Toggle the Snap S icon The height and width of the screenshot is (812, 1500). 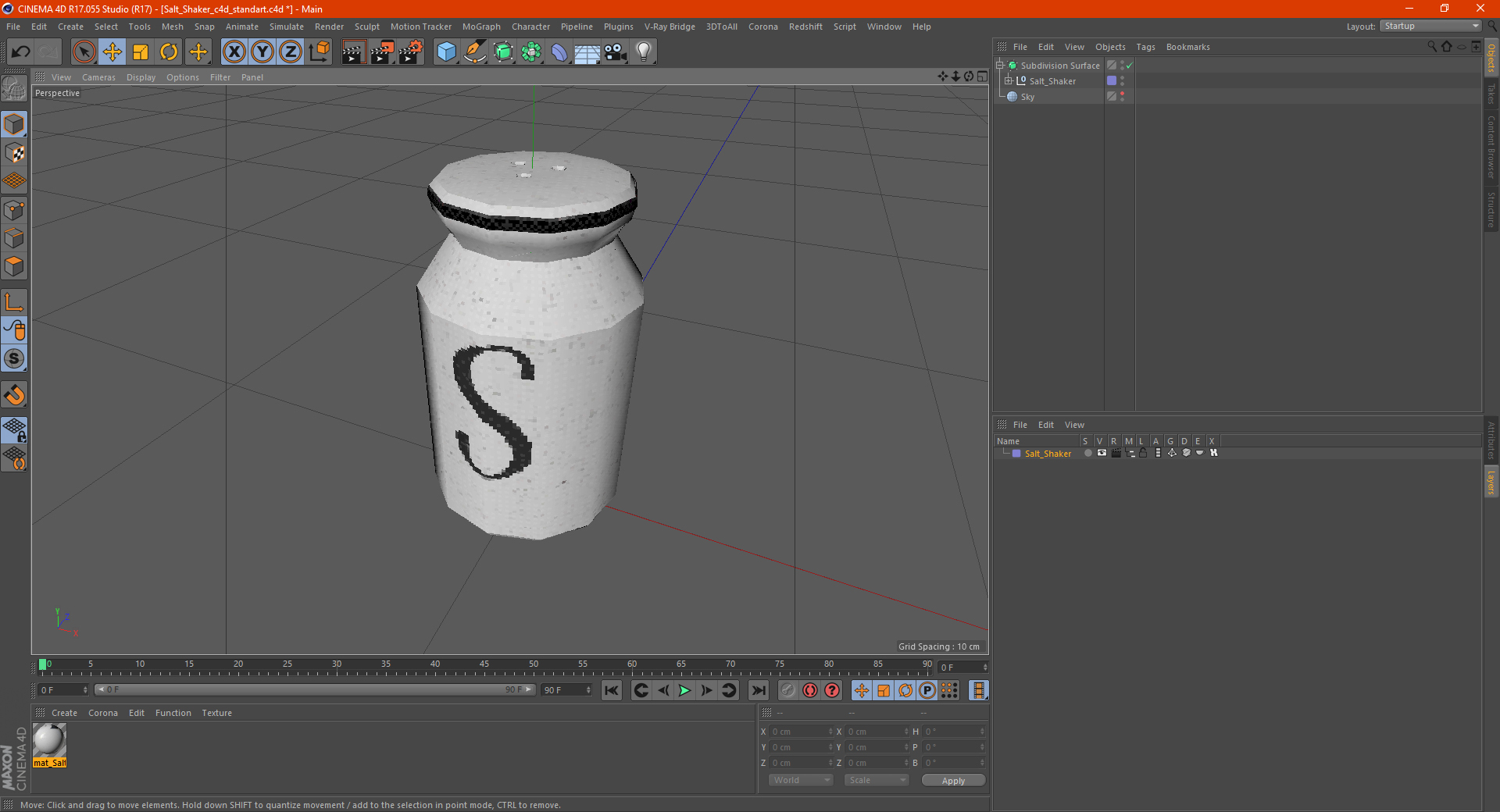14,359
